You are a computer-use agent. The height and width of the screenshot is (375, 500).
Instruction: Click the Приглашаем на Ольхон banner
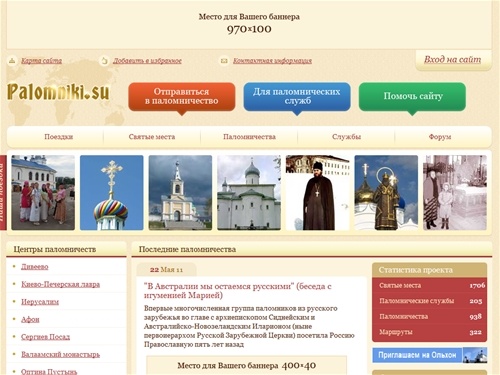click(x=429, y=355)
